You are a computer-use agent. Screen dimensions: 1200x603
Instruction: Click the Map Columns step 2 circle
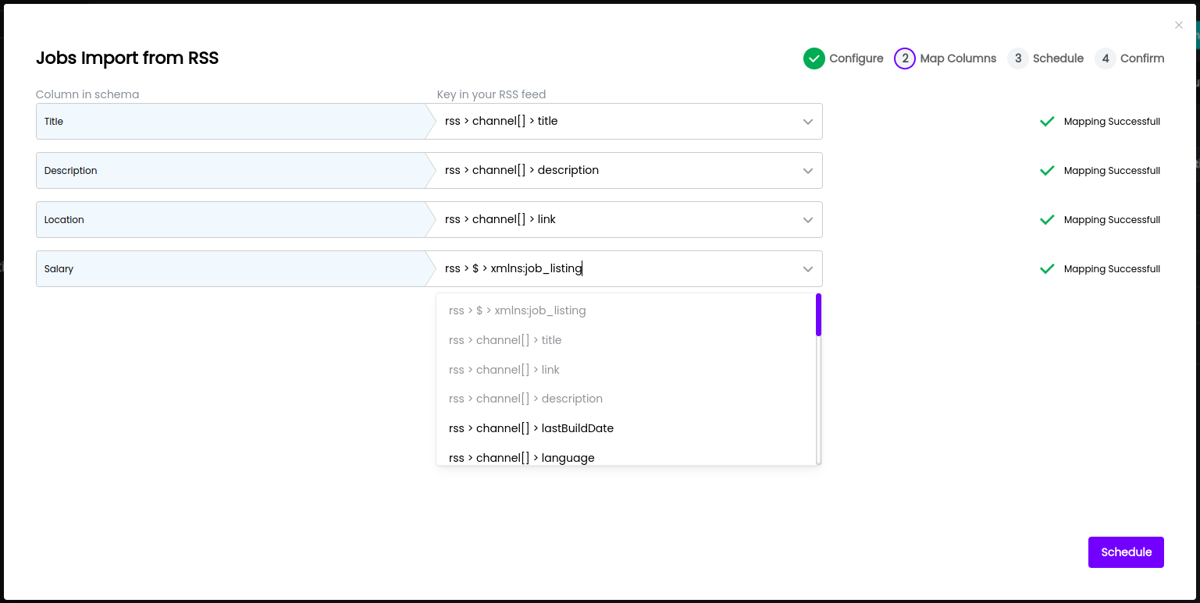click(904, 58)
